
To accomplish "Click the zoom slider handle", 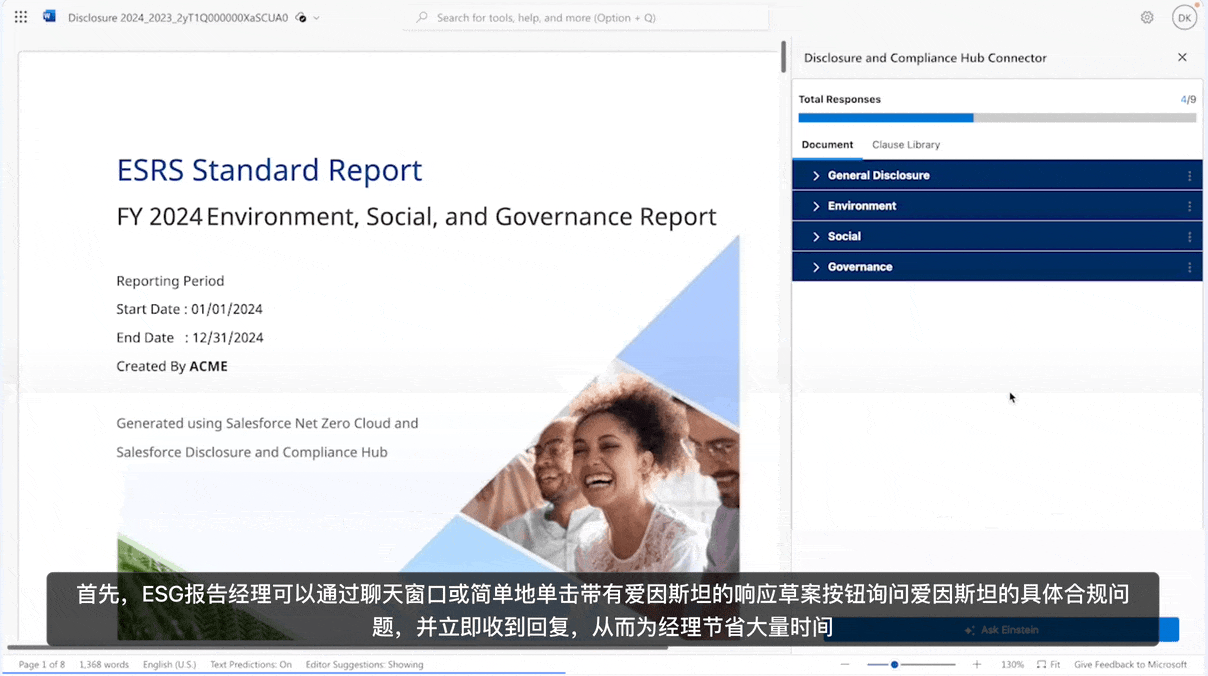I will [894, 664].
